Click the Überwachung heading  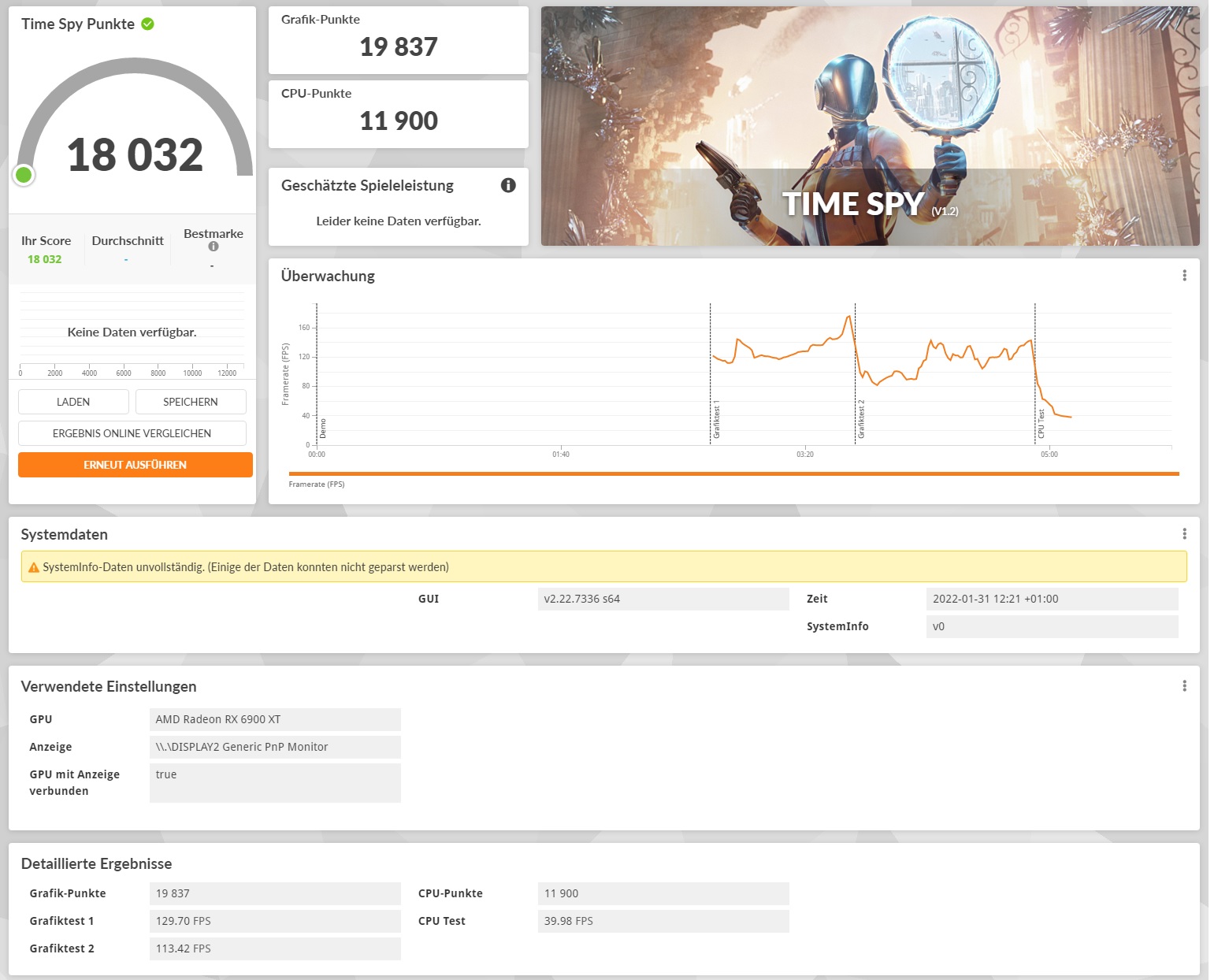tap(328, 277)
